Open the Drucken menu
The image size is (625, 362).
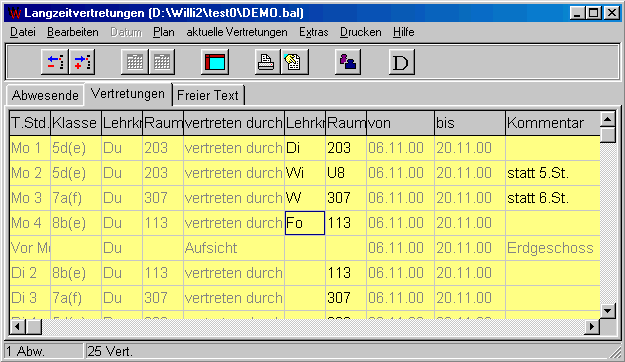[x=360, y=32]
